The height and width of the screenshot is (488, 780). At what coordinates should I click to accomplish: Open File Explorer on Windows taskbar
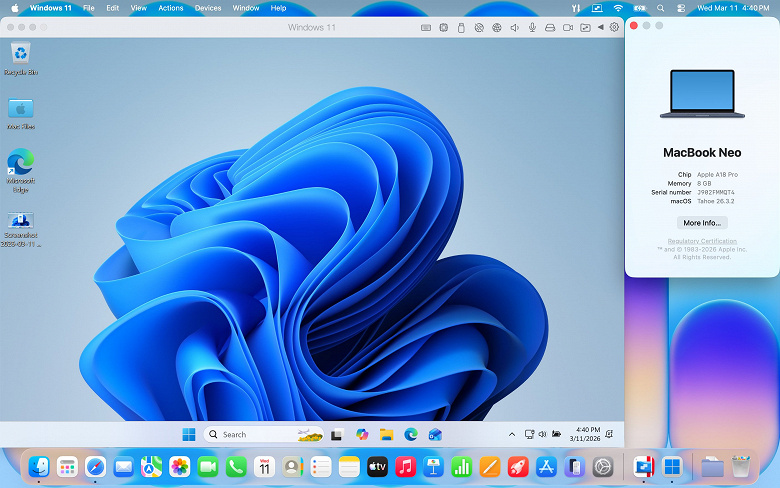386,434
